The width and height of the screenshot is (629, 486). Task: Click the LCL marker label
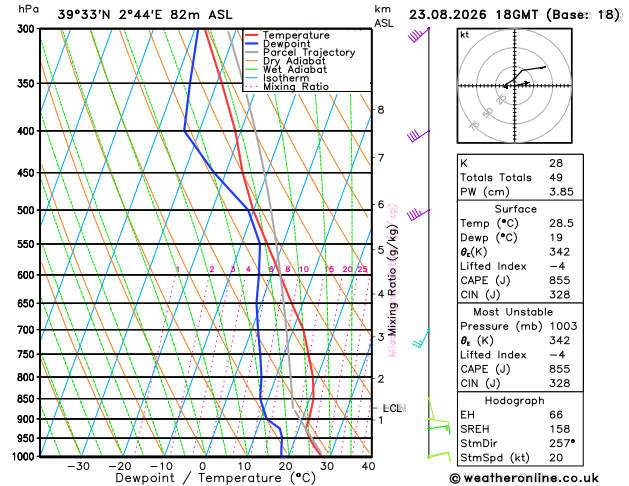click(392, 408)
